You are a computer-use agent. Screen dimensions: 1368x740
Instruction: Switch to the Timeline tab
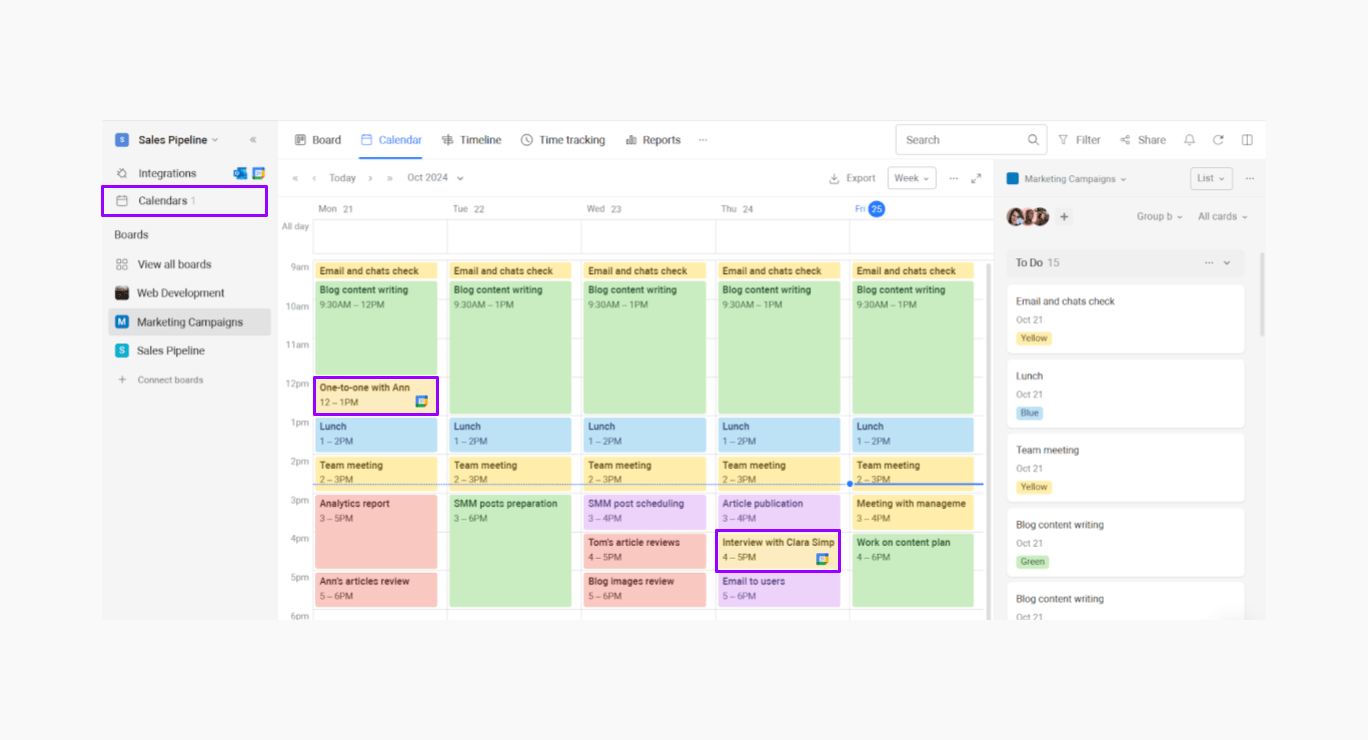coord(471,140)
